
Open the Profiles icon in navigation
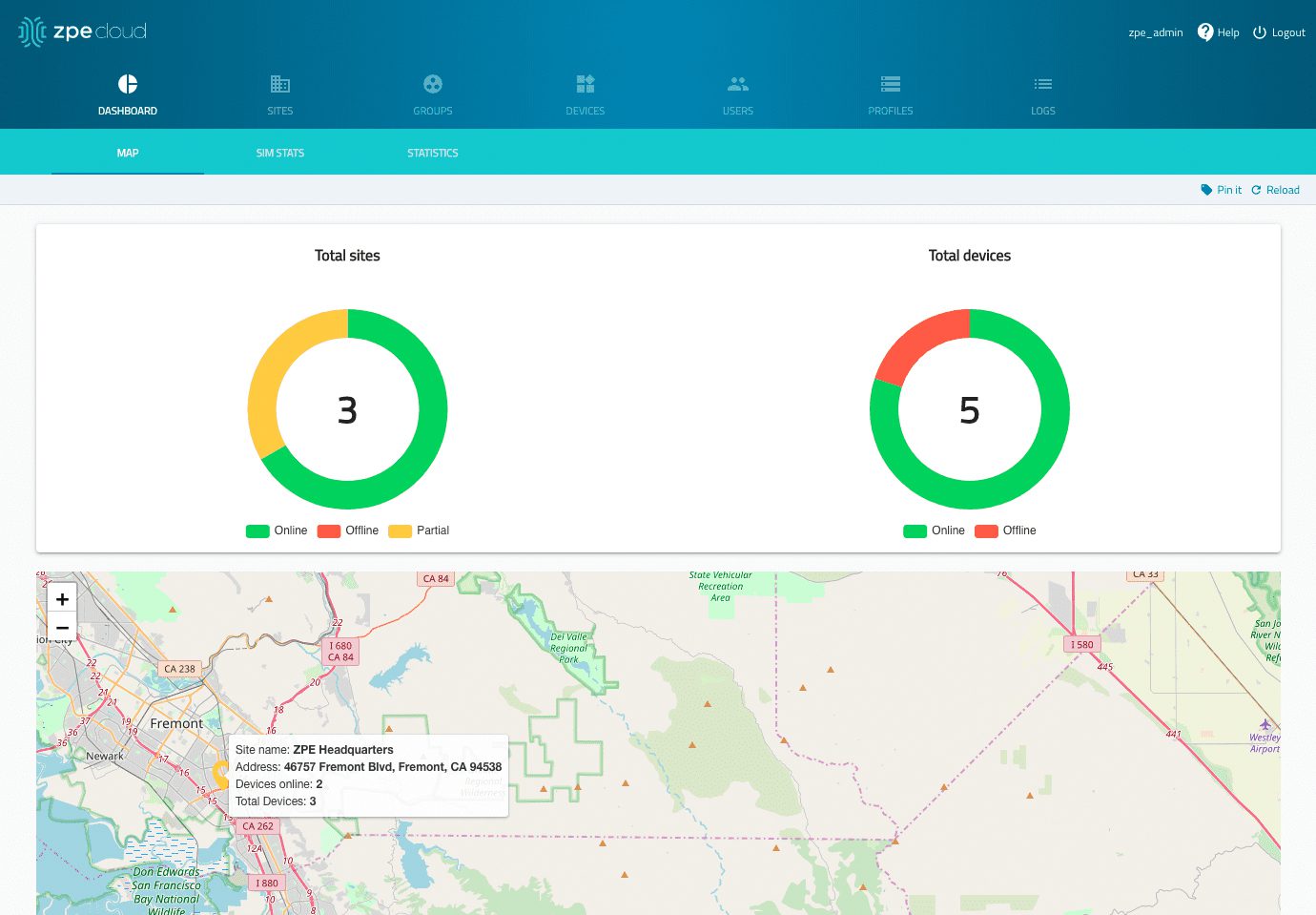click(890, 85)
